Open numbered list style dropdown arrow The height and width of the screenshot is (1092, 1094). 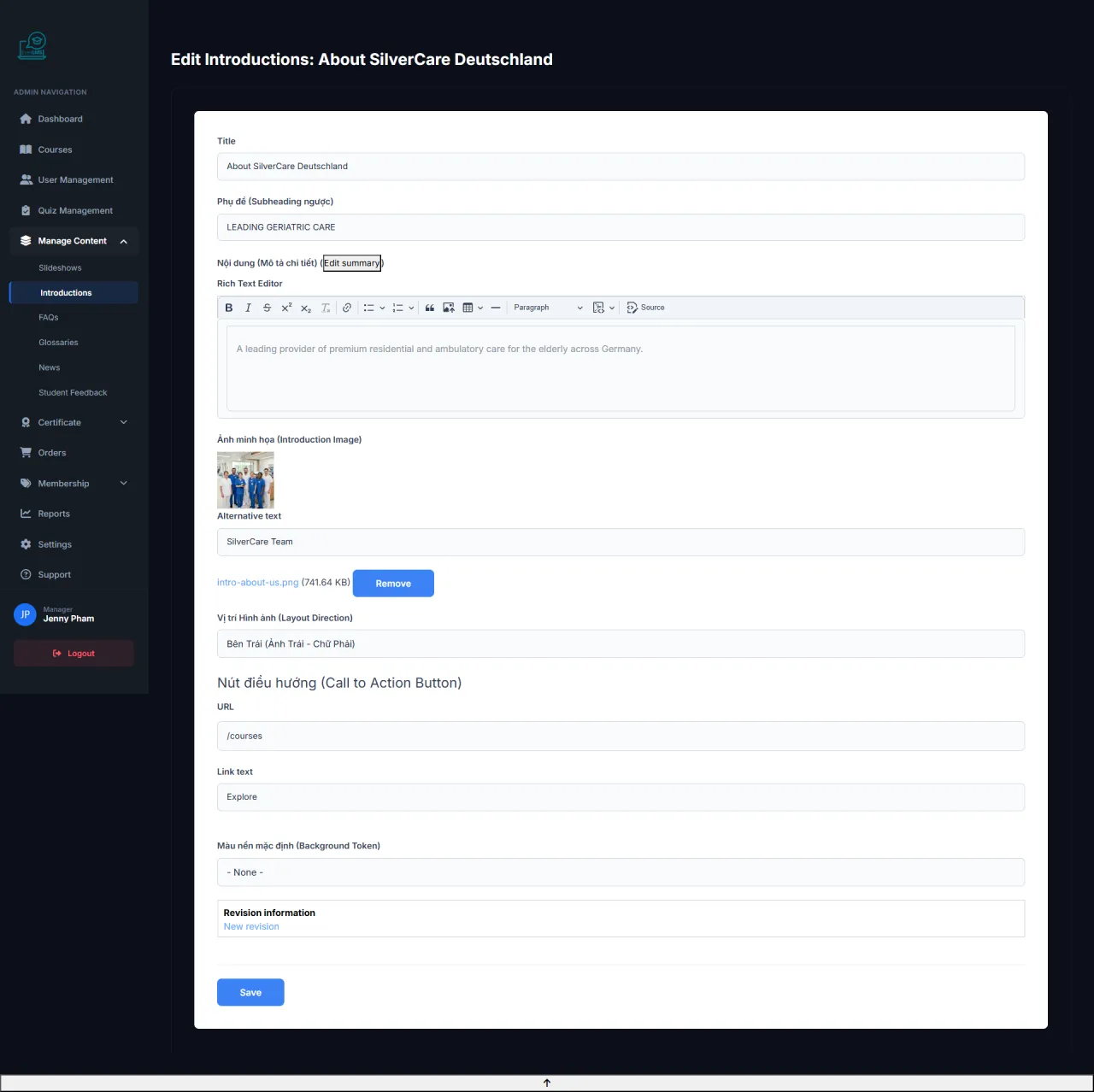(411, 308)
